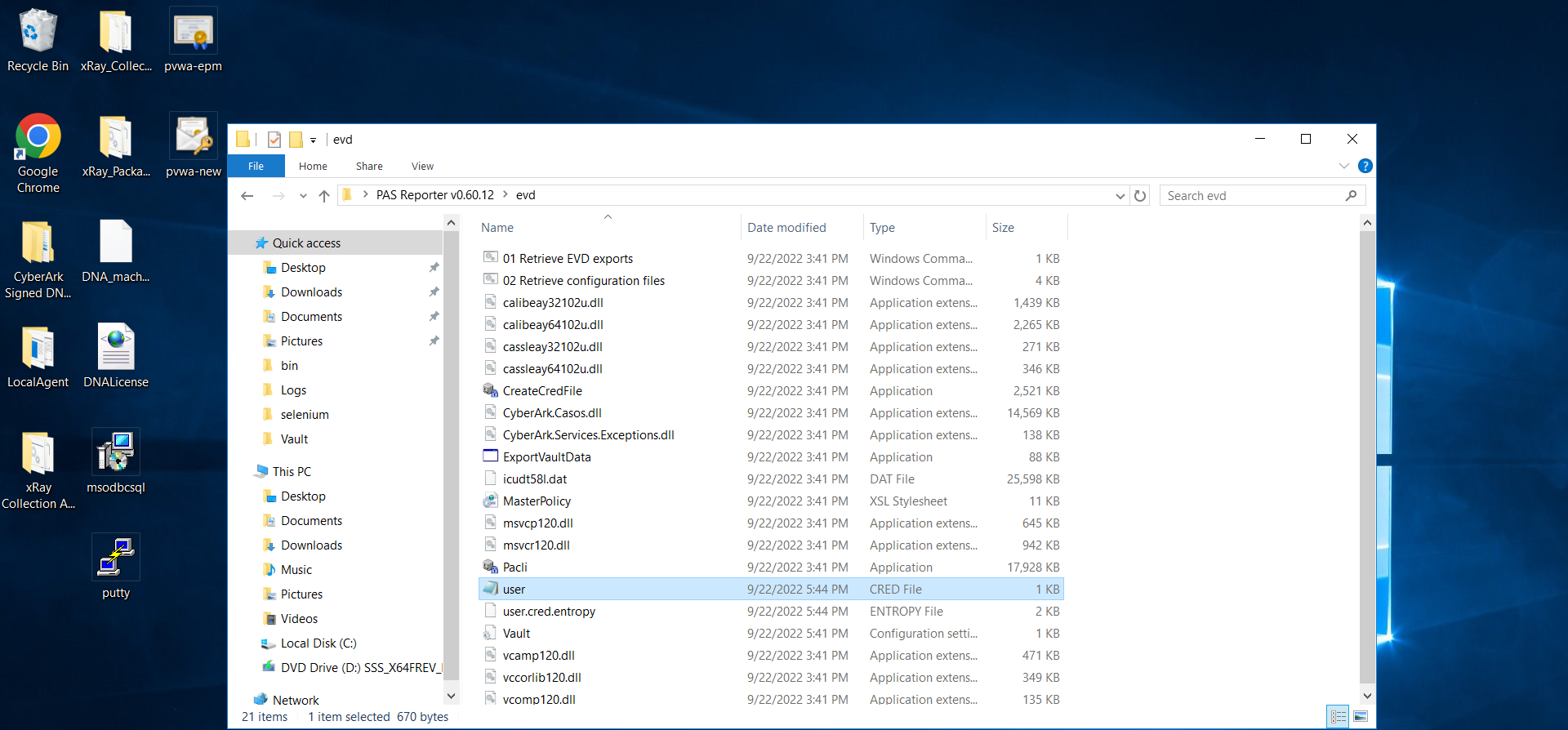Image resolution: width=1568 pixels, height=730 pixels.
Task: Select 02 Retrieve configuration files
Action: [584, 280]
